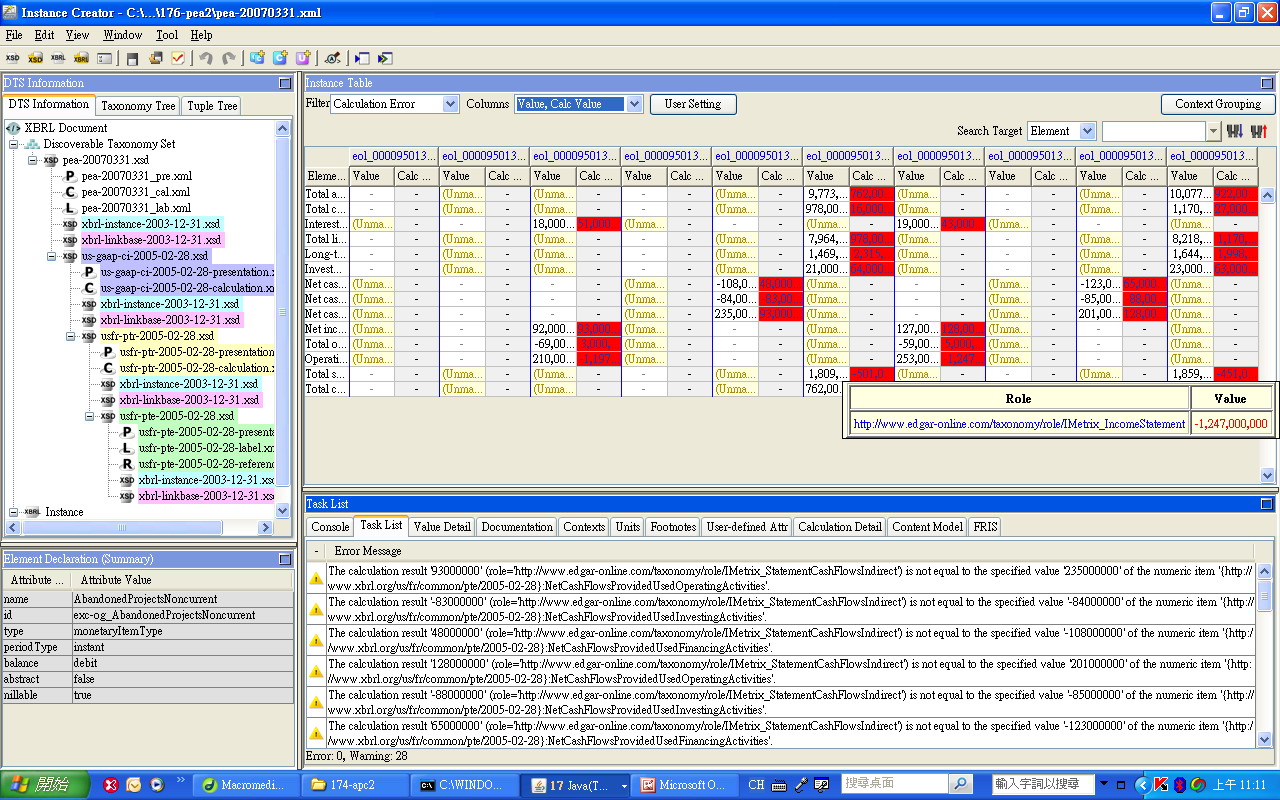Open the Tool menu
Viewport: 1280px width, 800px height.
click(x=167, y=35)
